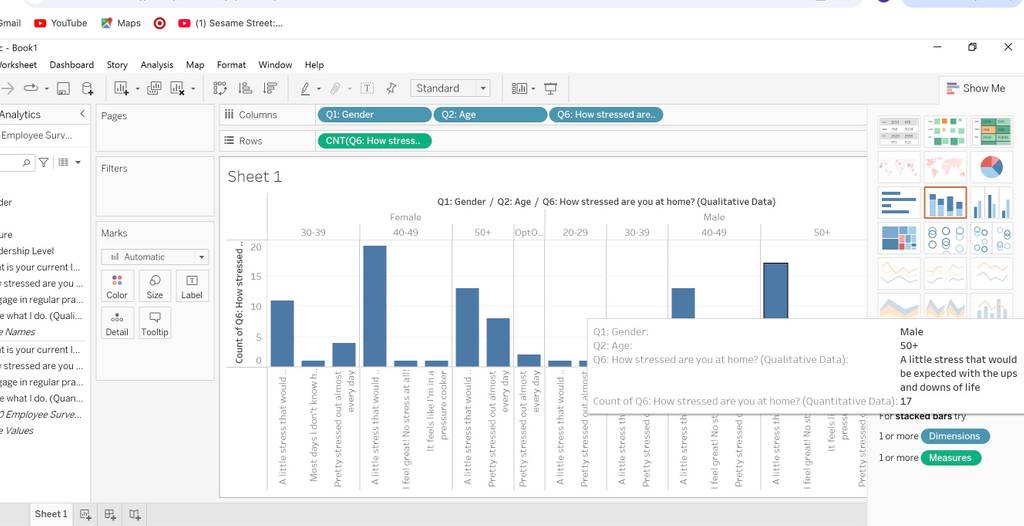Select the pie chart thumbnail in Show Me
Viewport: 1024px width, 526px height.
coord(991,167)
